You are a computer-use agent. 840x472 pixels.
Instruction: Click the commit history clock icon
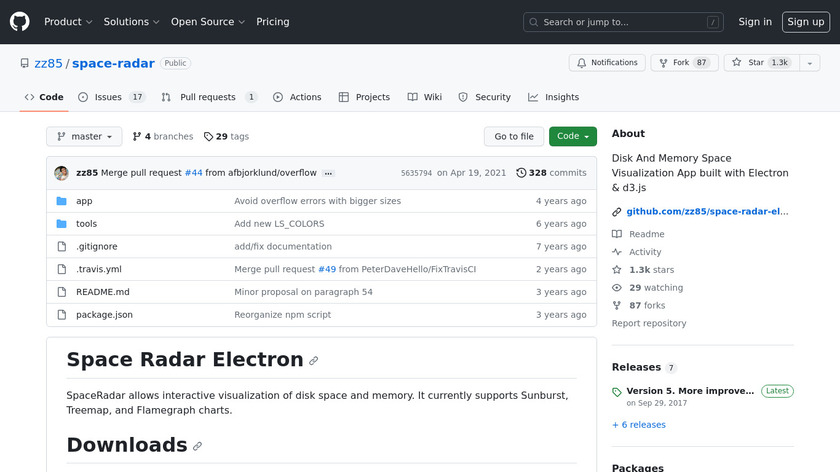521,173
